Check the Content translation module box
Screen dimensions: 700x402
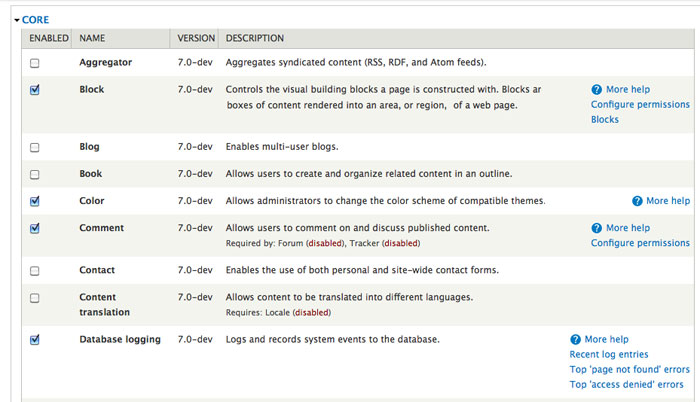(35, 297)
